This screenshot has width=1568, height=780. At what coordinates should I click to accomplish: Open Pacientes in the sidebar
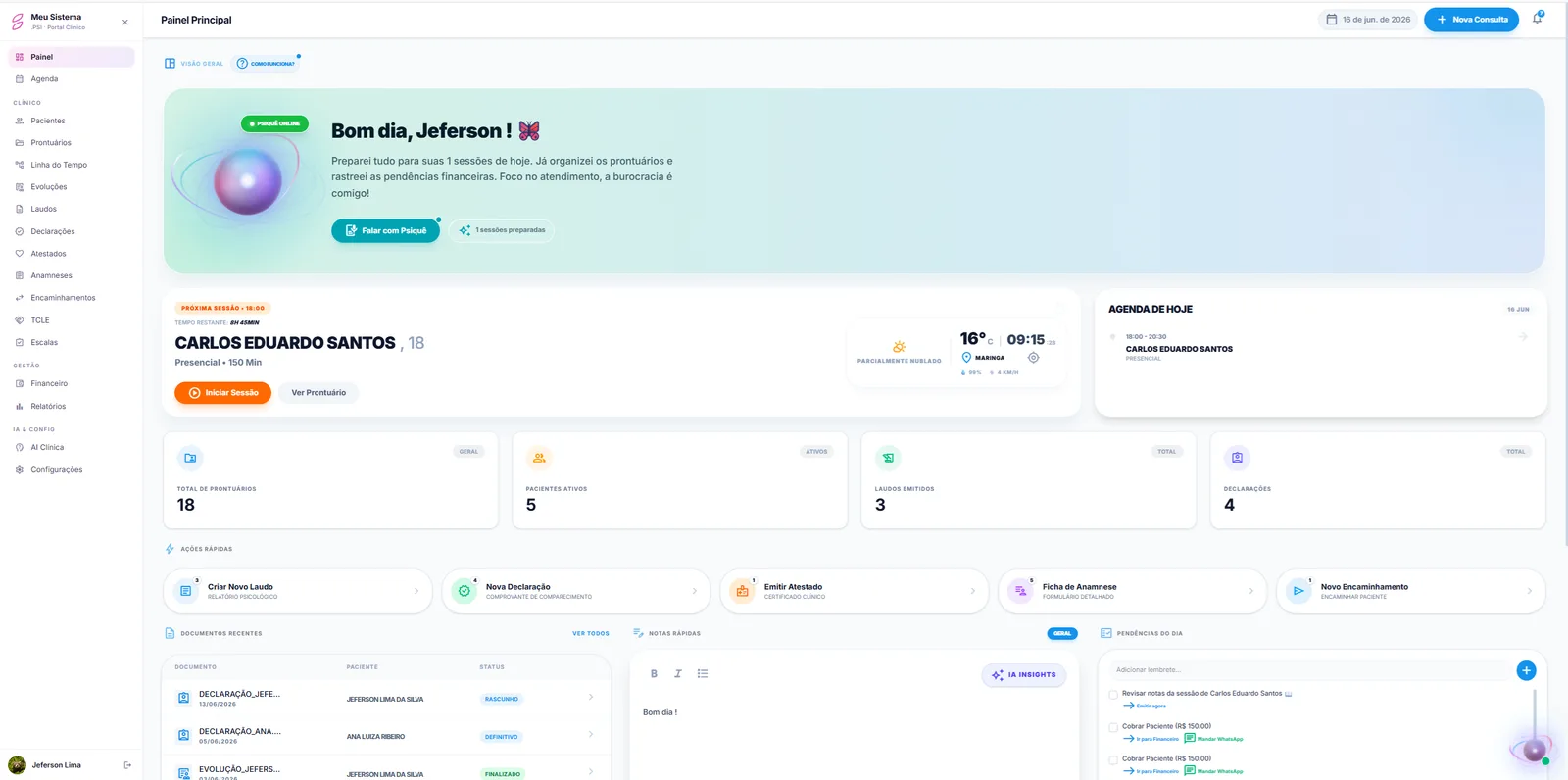click(72, 121)
